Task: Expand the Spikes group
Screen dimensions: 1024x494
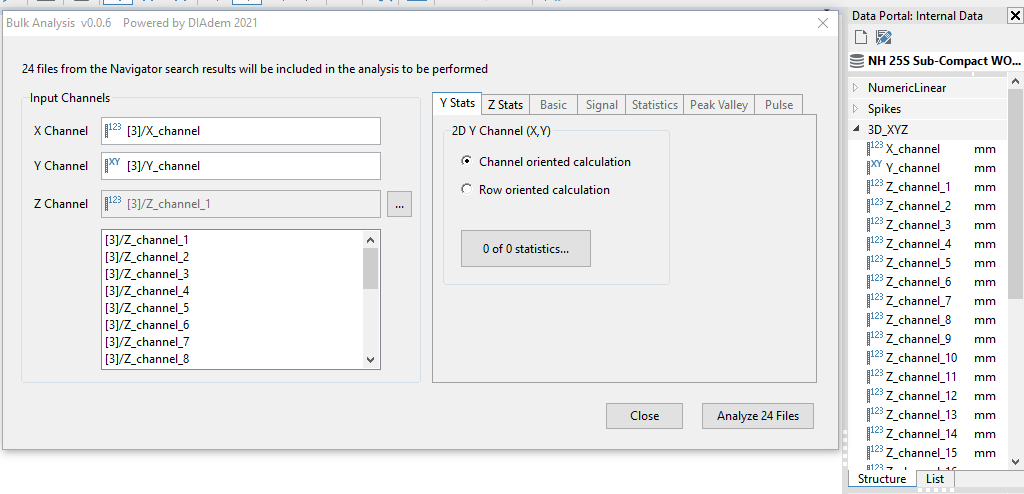Action: (856, 108)
